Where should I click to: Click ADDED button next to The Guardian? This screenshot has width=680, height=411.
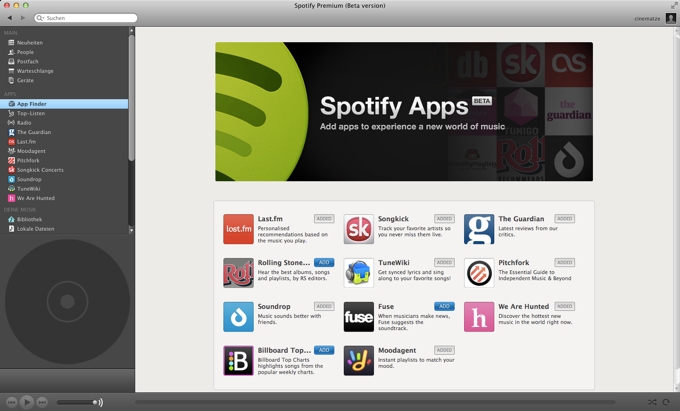click(x=565, y=219)
